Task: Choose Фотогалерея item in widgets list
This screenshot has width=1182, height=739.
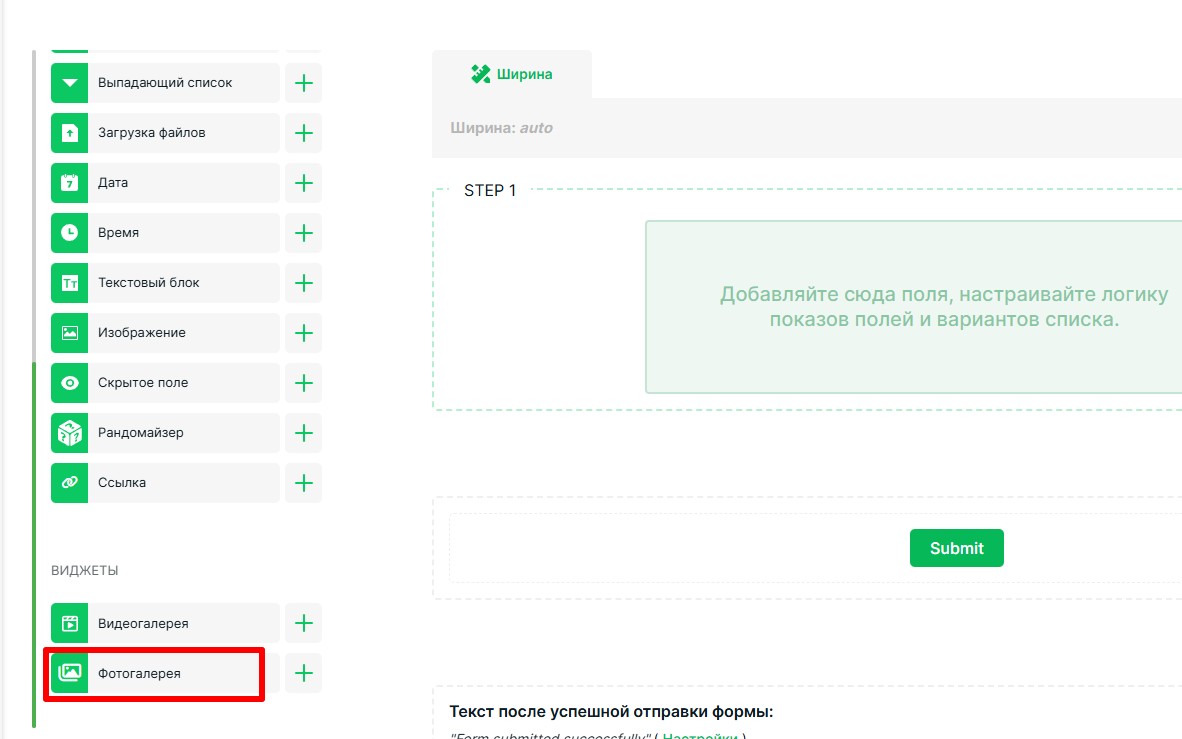Action: click(x=165, y=674)
